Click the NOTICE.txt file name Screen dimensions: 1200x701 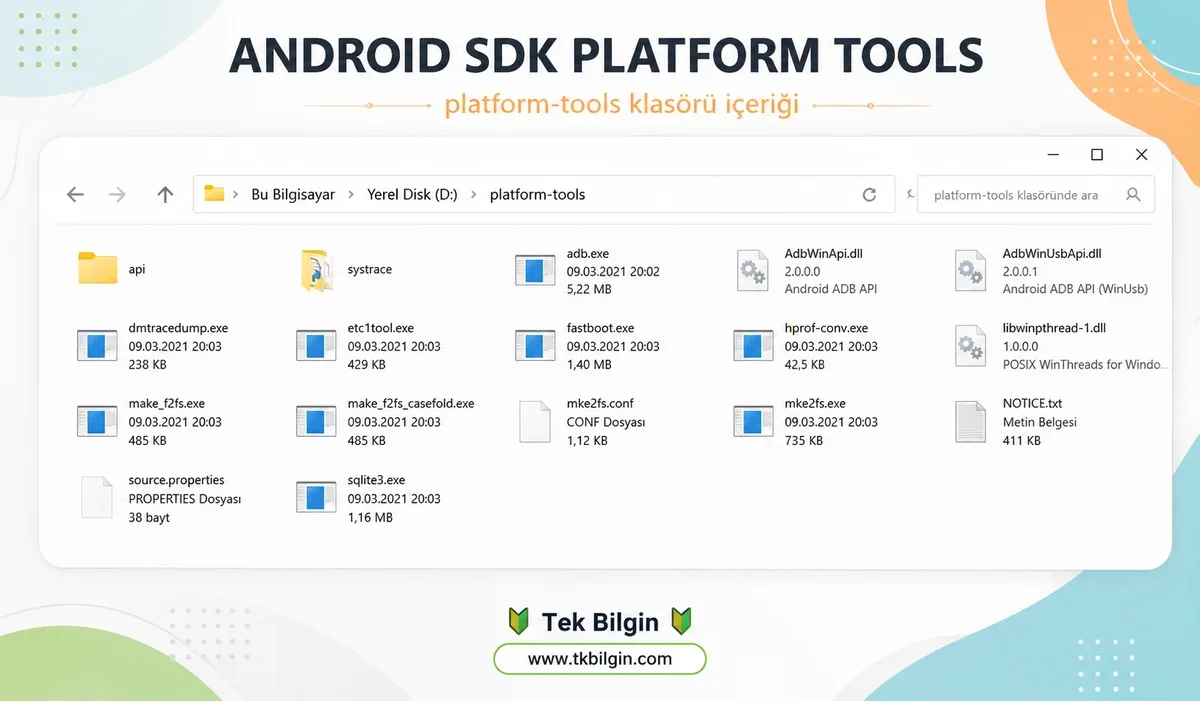pyautogui.click(x=1032, y=404)
